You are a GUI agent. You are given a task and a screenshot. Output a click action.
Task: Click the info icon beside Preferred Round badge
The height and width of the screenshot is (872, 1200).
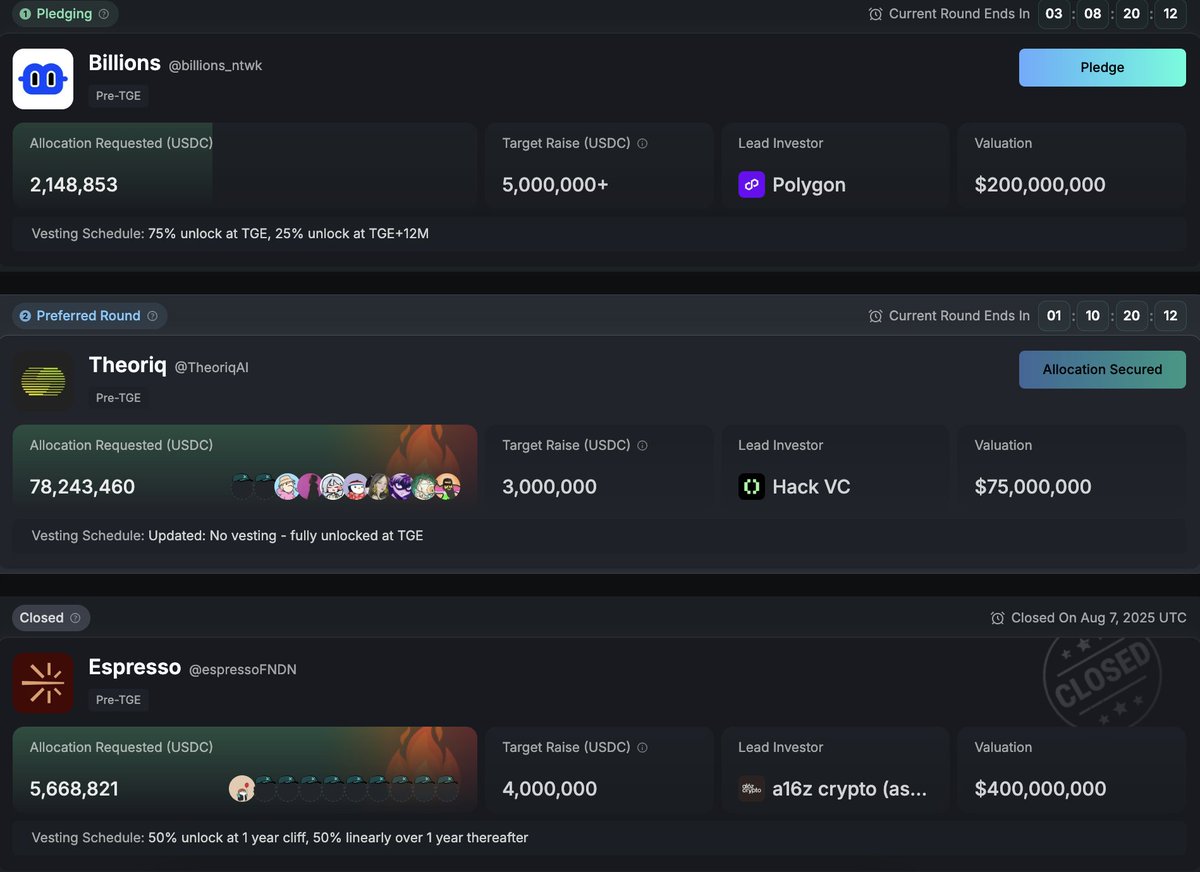tap(152, 316)
